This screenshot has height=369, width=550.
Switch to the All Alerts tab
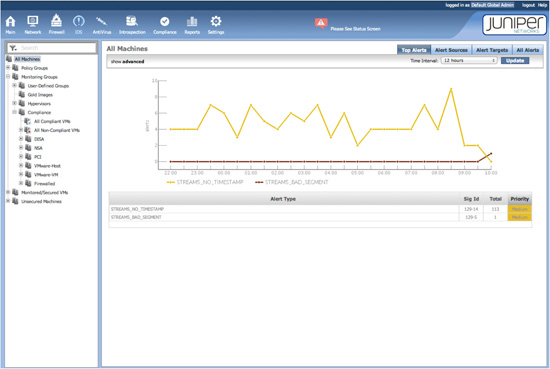coord(528,50)
